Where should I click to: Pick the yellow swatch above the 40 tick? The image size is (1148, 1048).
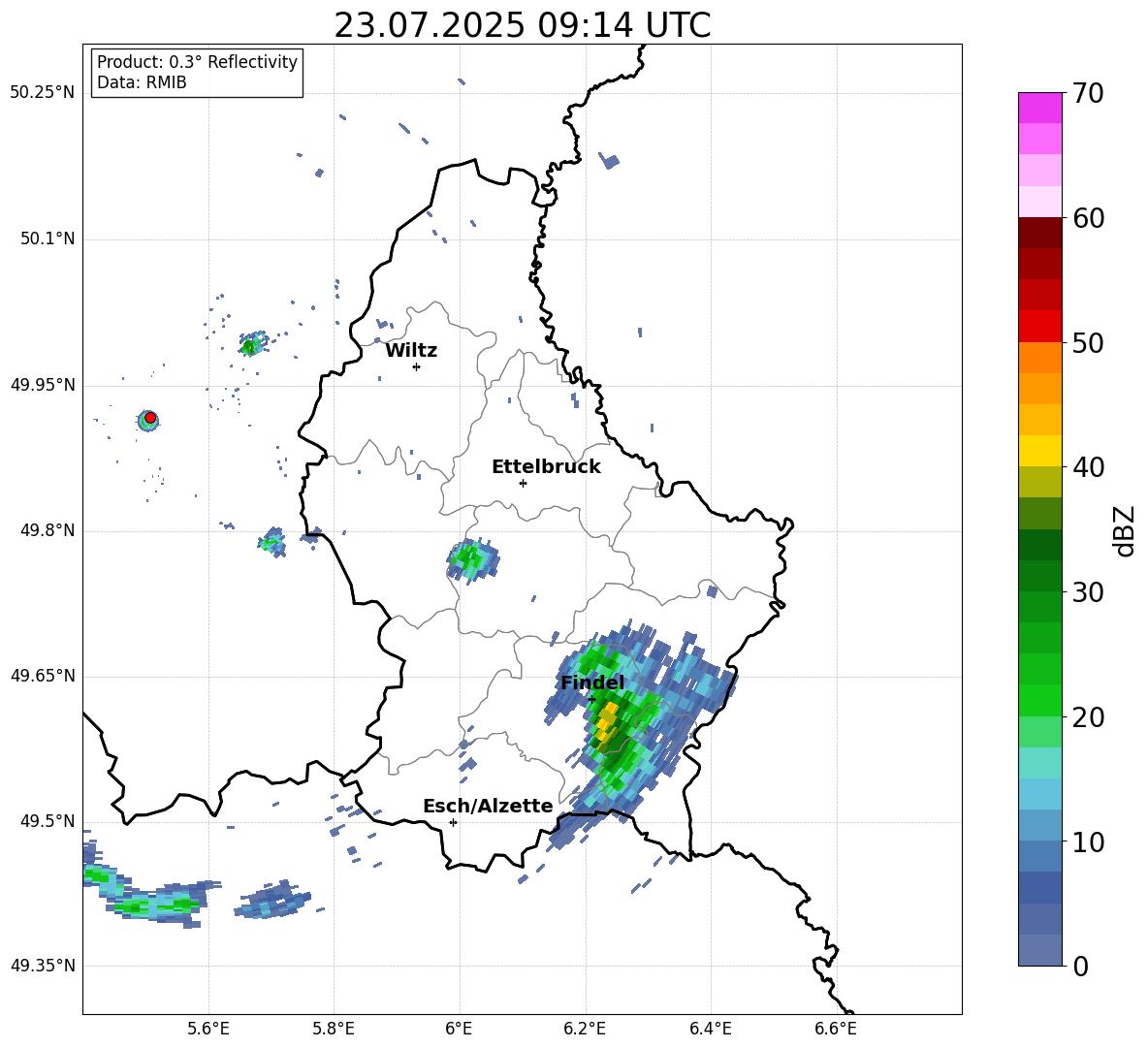(x=1040, y=452)
